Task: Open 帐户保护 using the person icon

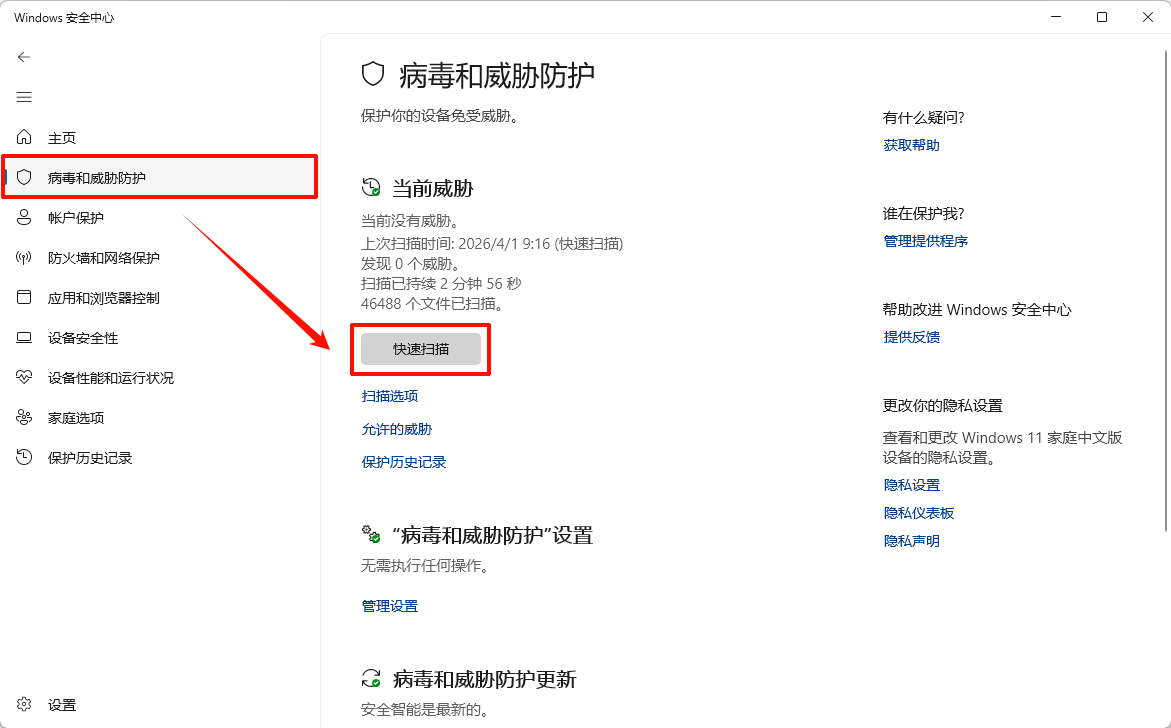Action: click(24, 217)
